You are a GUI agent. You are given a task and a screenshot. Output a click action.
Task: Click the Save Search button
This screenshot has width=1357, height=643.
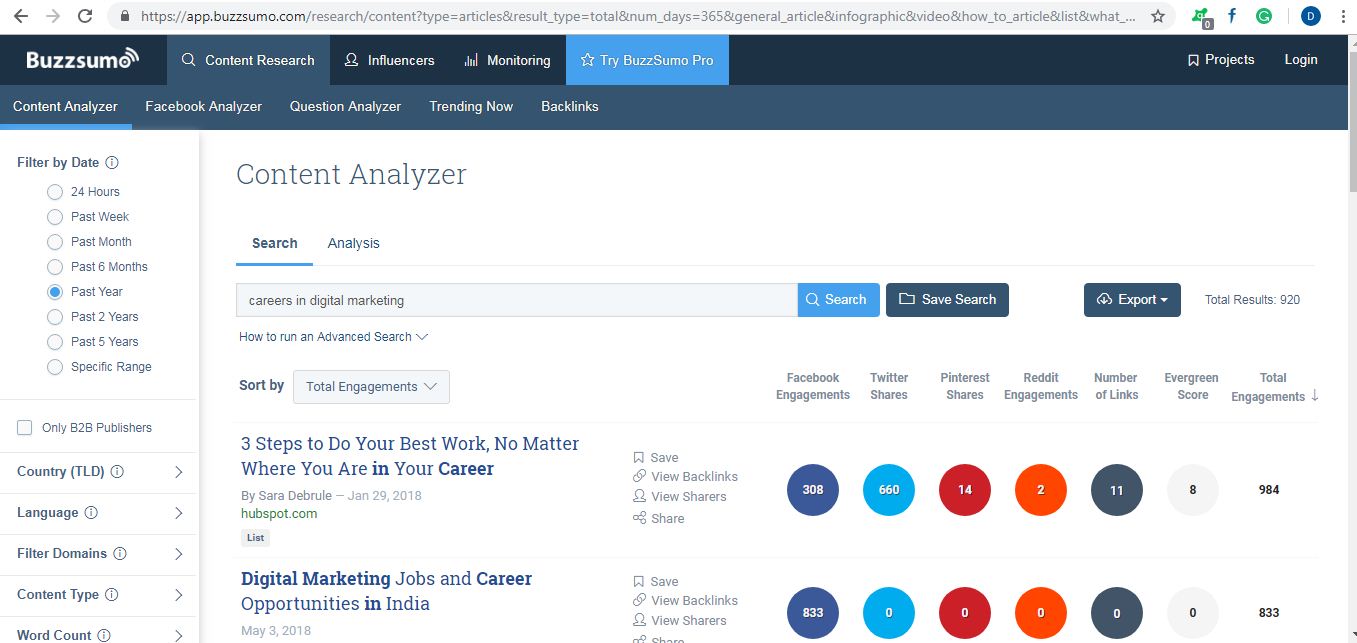[947, 299]
